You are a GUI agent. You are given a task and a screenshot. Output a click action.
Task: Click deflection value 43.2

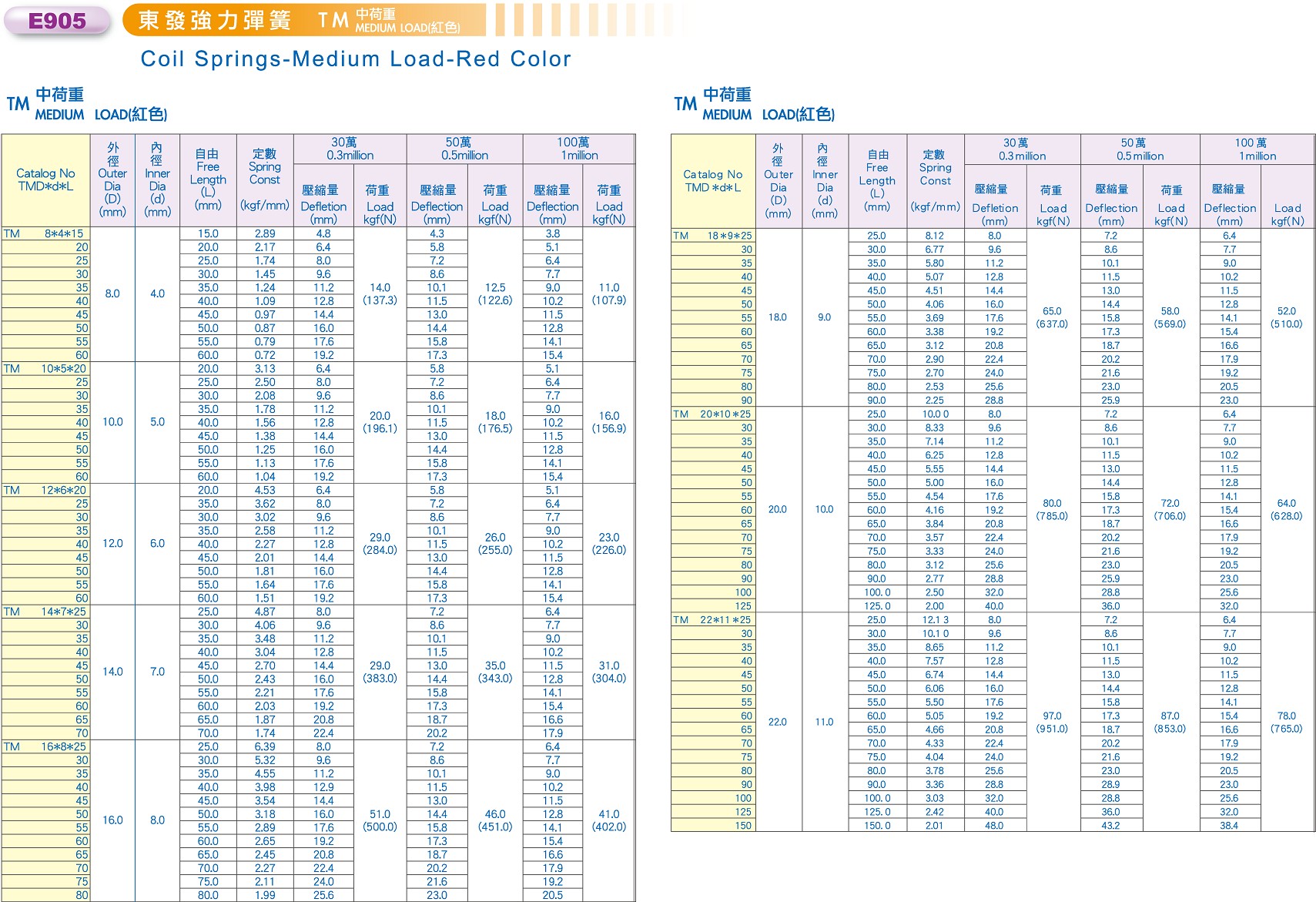pyautogui.click(x=1110, y=825)
